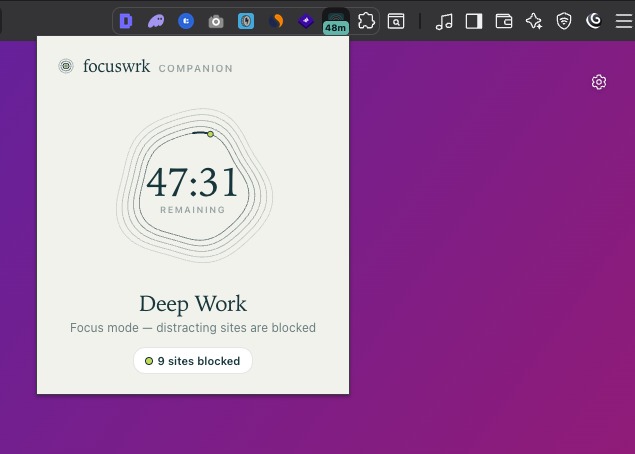
Task: Click the Deep Work heading
Action: click(193, 304)
